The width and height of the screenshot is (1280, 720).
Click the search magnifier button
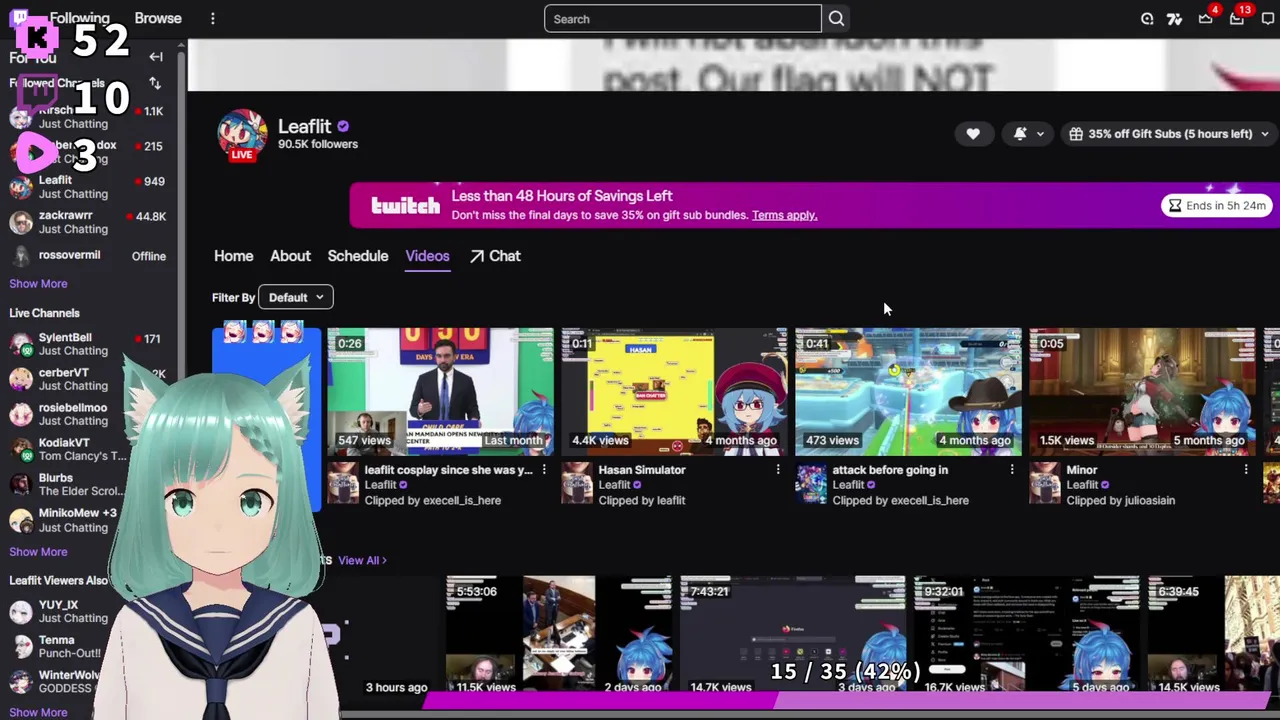(x=836, y=19)
